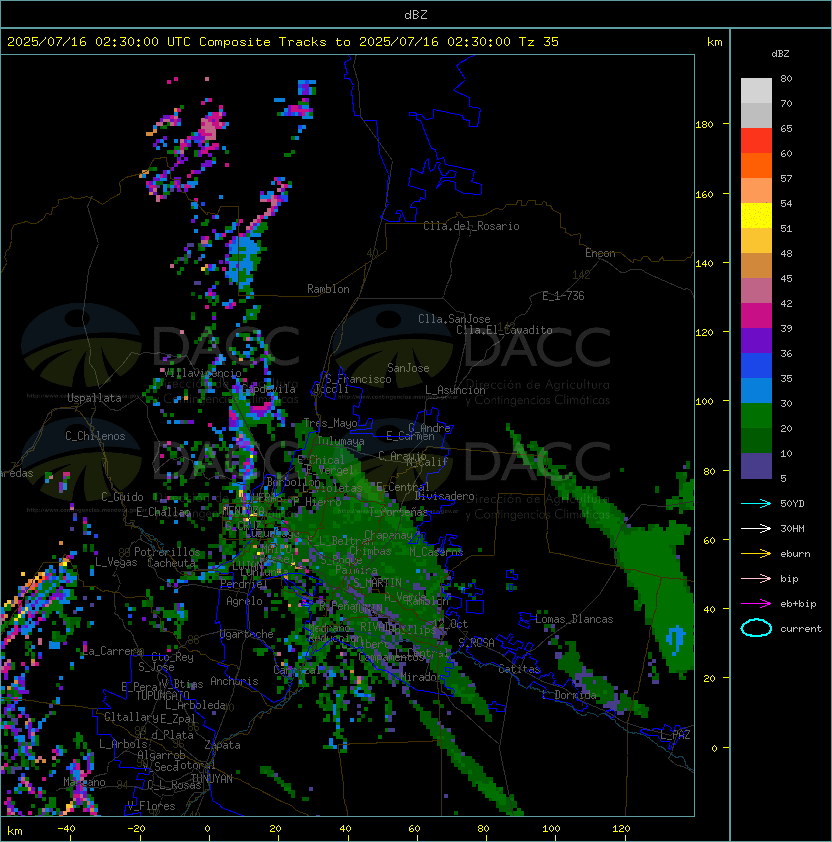Select the purple 10 dBZ color swatch
The height and width of the screenshot is (842, 832).
[756, 466]
